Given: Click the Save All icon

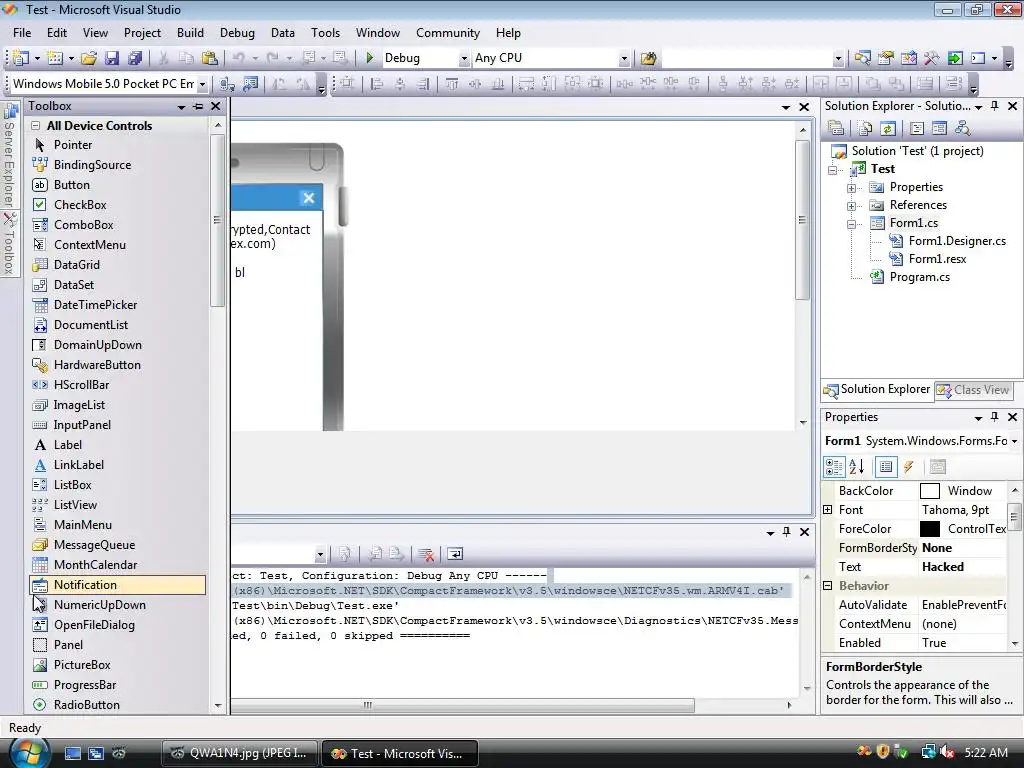Looking at the screenshot, I should click(x=135, y=58).
